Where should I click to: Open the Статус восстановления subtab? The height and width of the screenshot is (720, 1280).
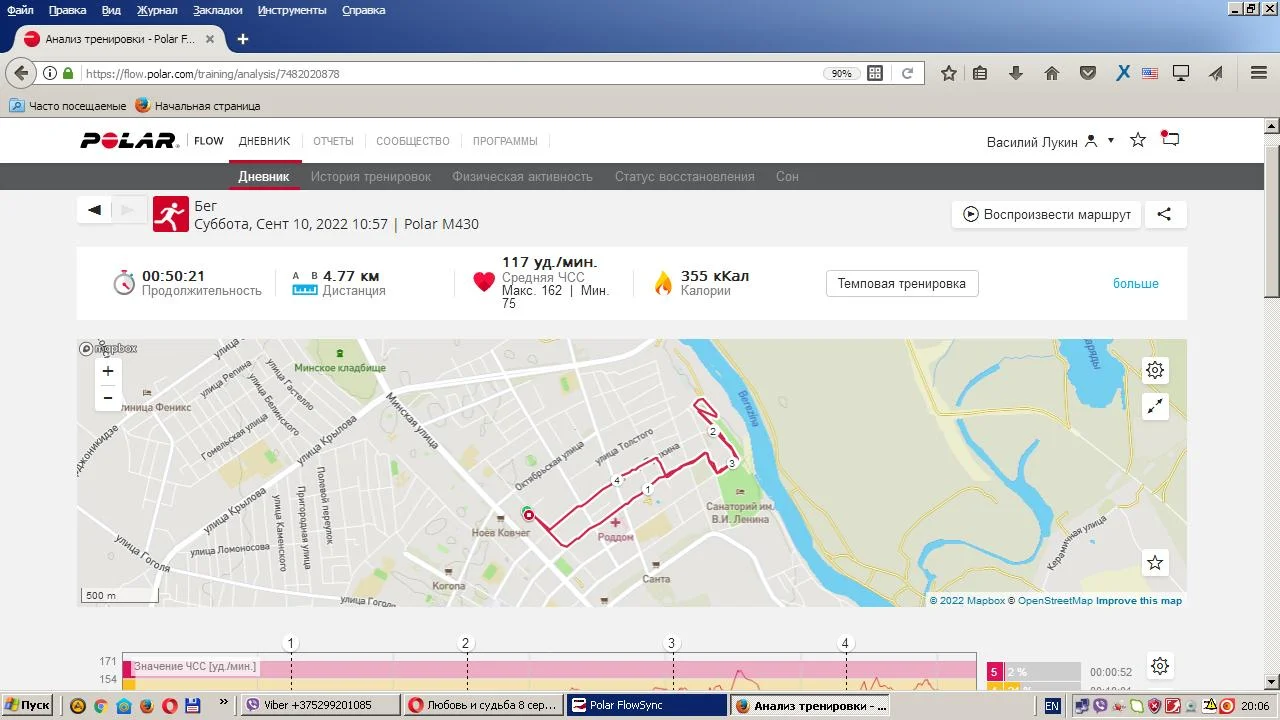click(685, 176)
